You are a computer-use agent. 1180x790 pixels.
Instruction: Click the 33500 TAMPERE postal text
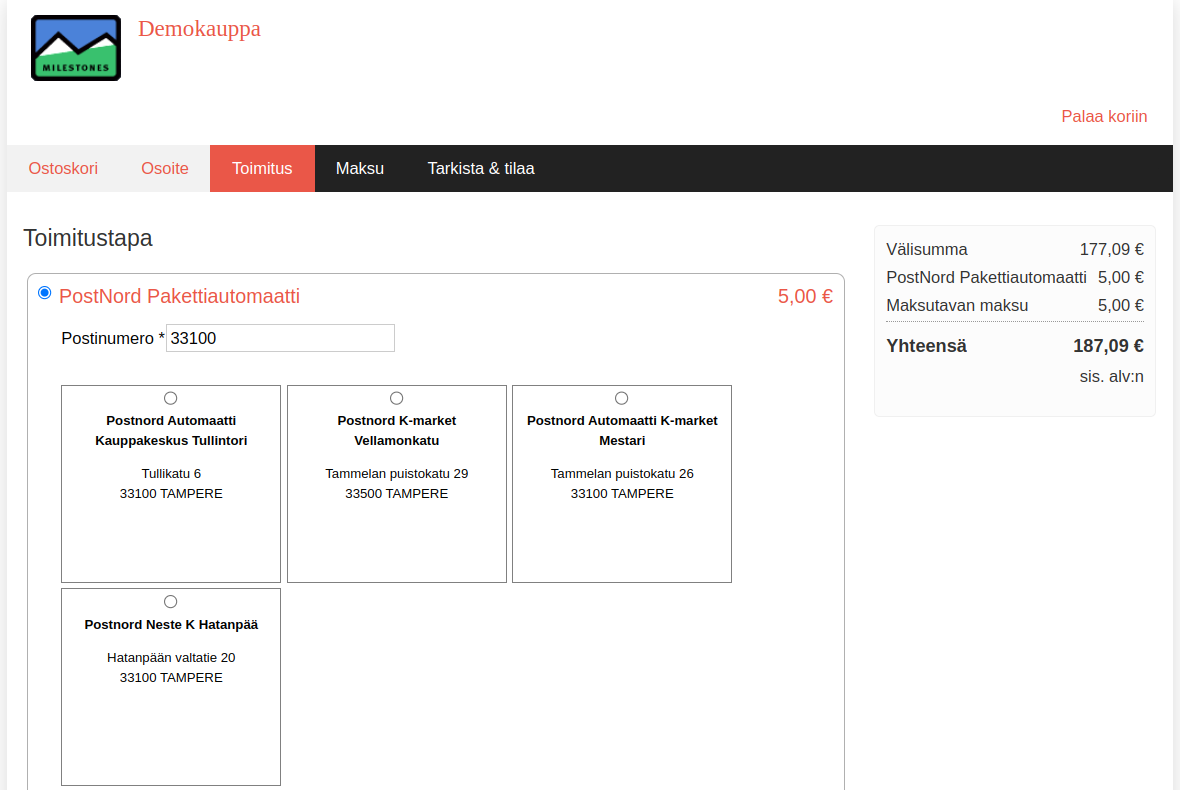(397, 494)
